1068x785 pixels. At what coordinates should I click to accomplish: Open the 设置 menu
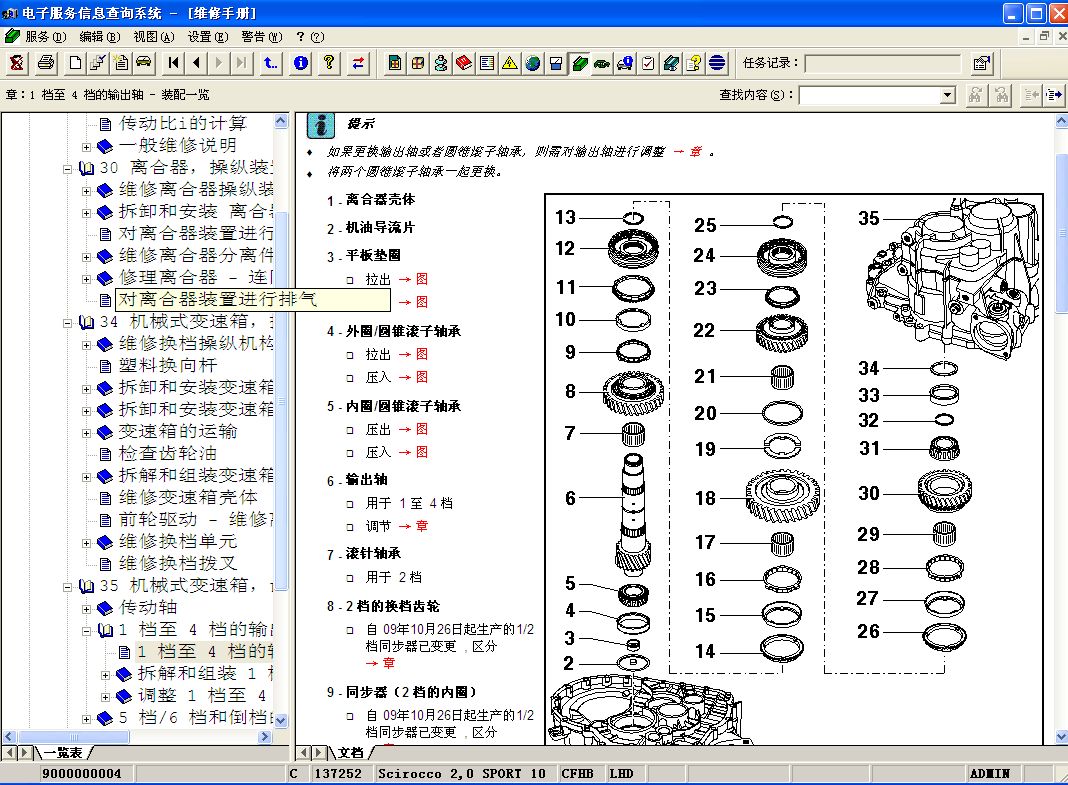(x=207, y=36)
